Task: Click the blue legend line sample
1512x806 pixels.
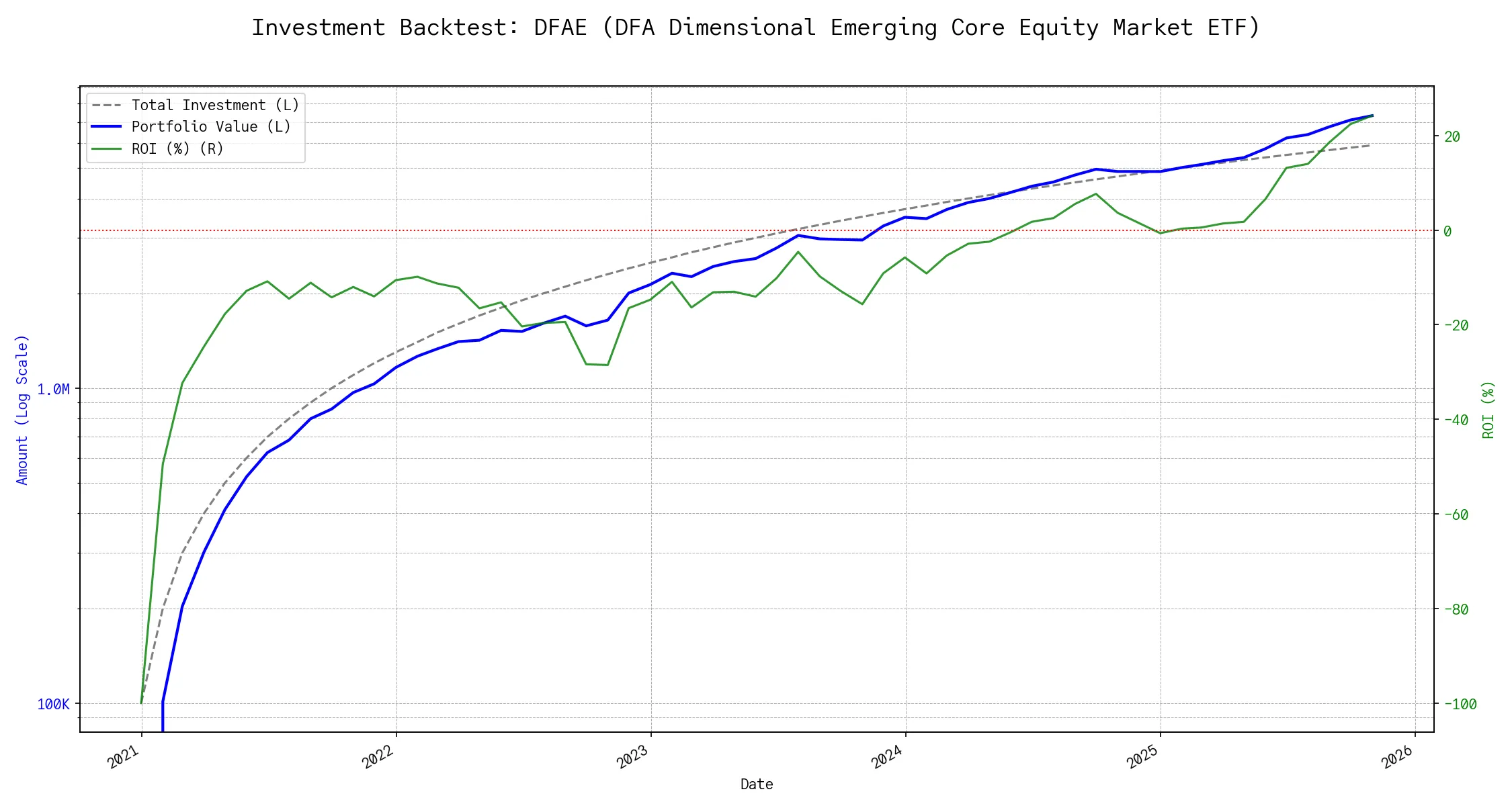Action: 107,127
